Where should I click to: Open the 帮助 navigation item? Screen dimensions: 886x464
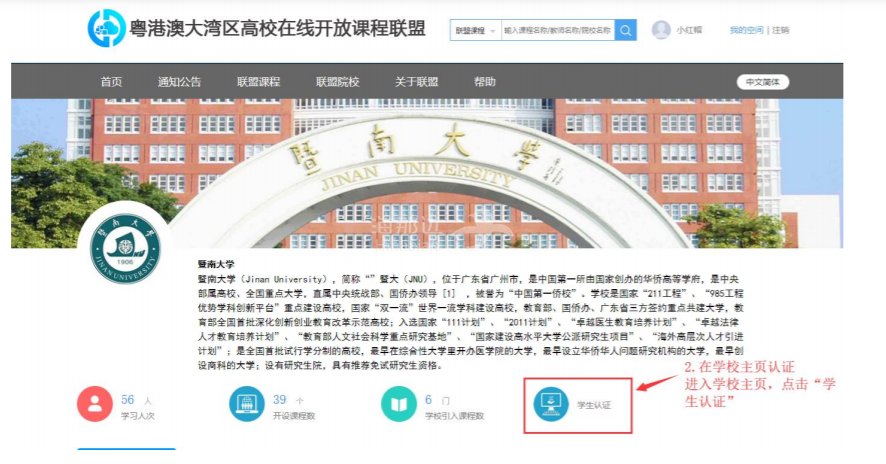485,82
